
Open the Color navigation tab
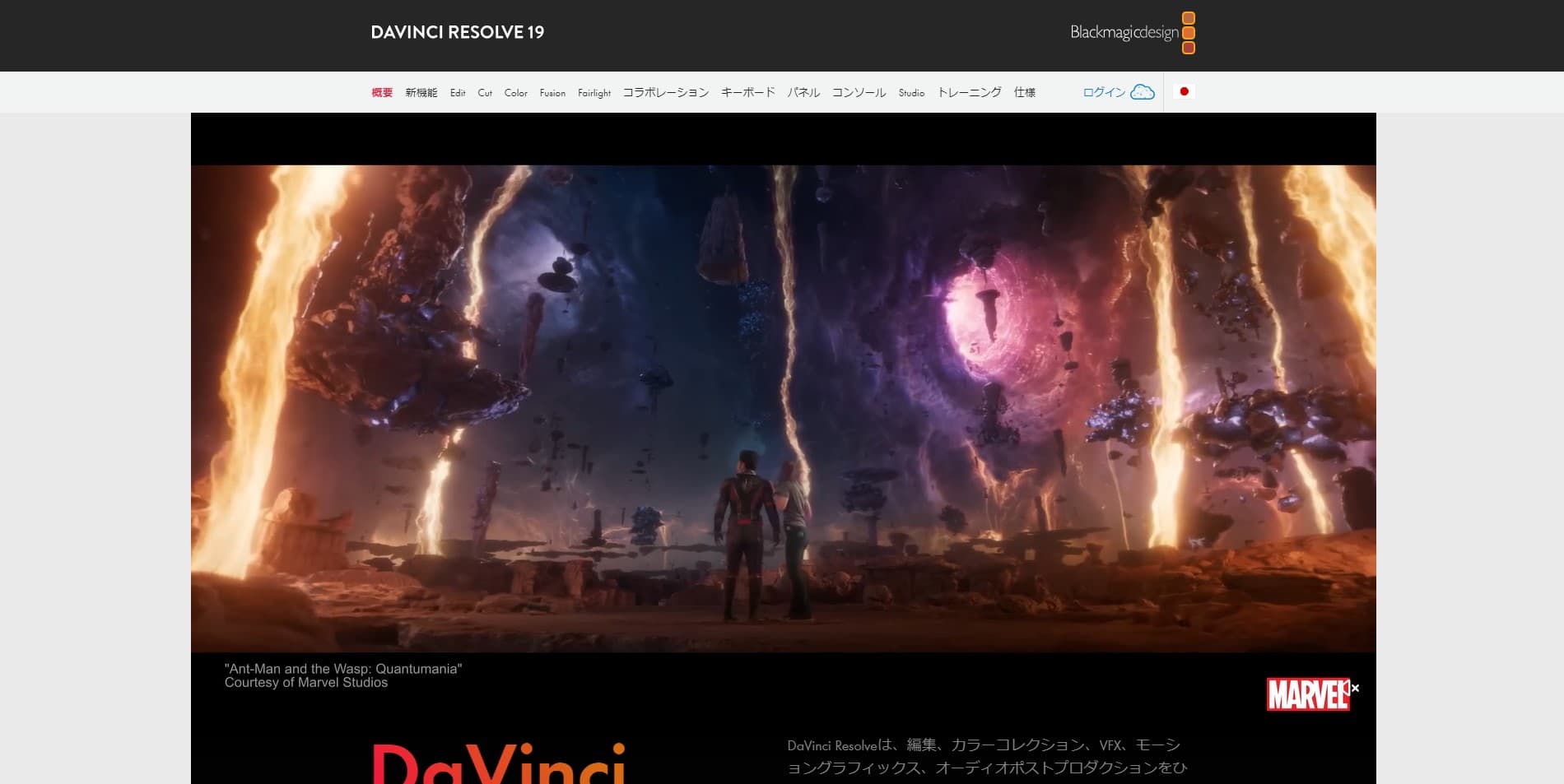(x=516, y=92)
